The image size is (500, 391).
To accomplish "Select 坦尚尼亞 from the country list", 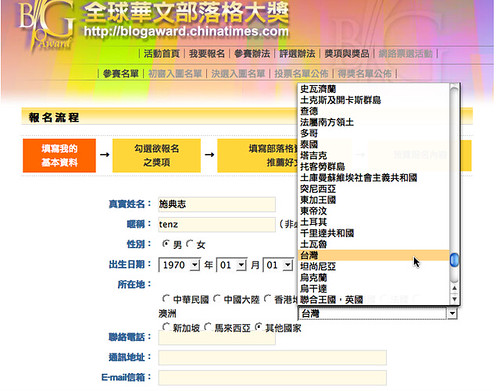I will tap(373, 266).
